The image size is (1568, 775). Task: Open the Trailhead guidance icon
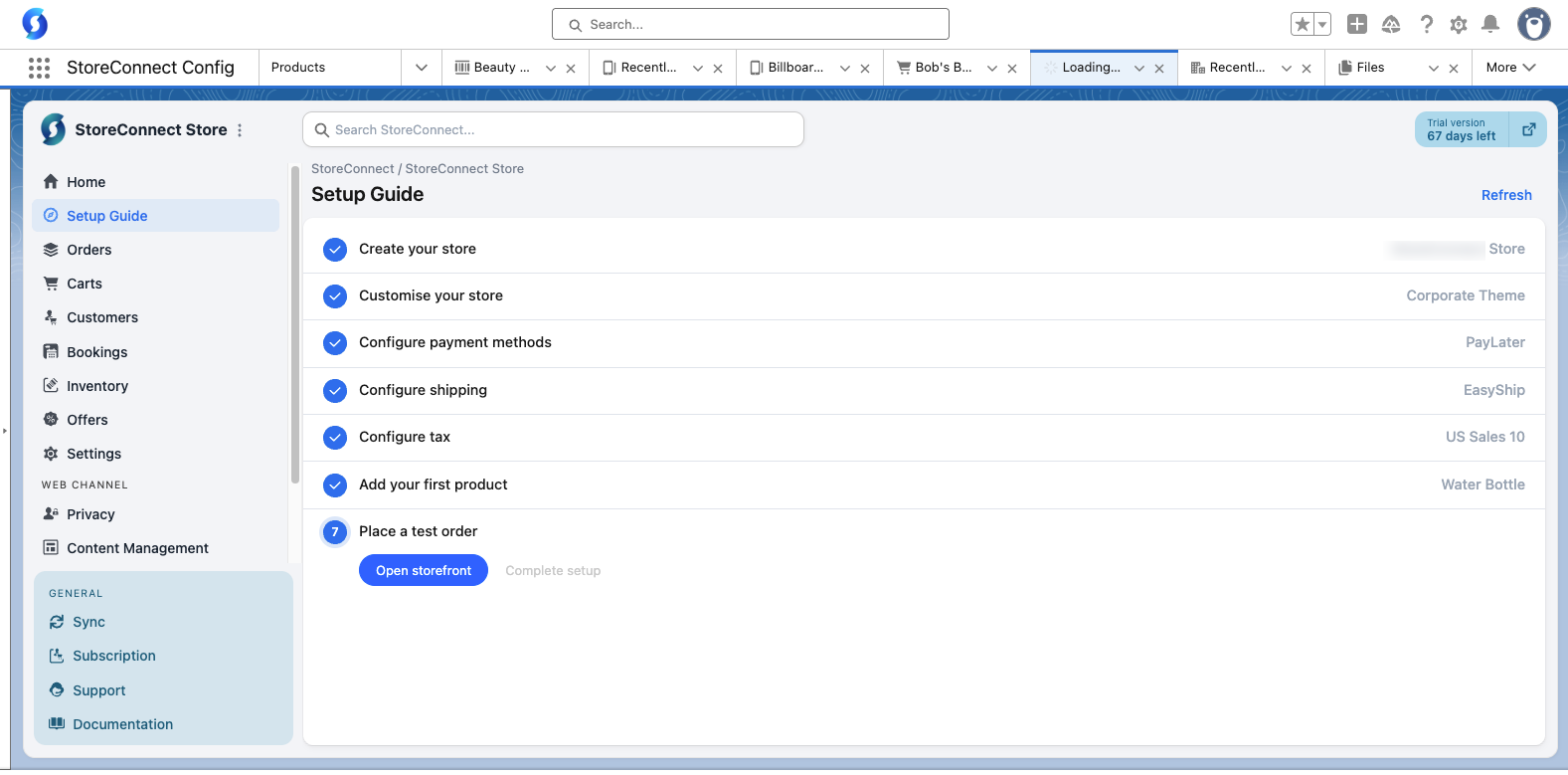point(1391,24)
